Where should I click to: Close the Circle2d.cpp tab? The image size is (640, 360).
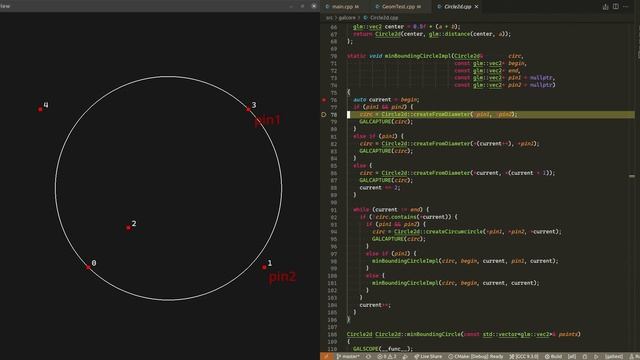[x=476, y=7]
